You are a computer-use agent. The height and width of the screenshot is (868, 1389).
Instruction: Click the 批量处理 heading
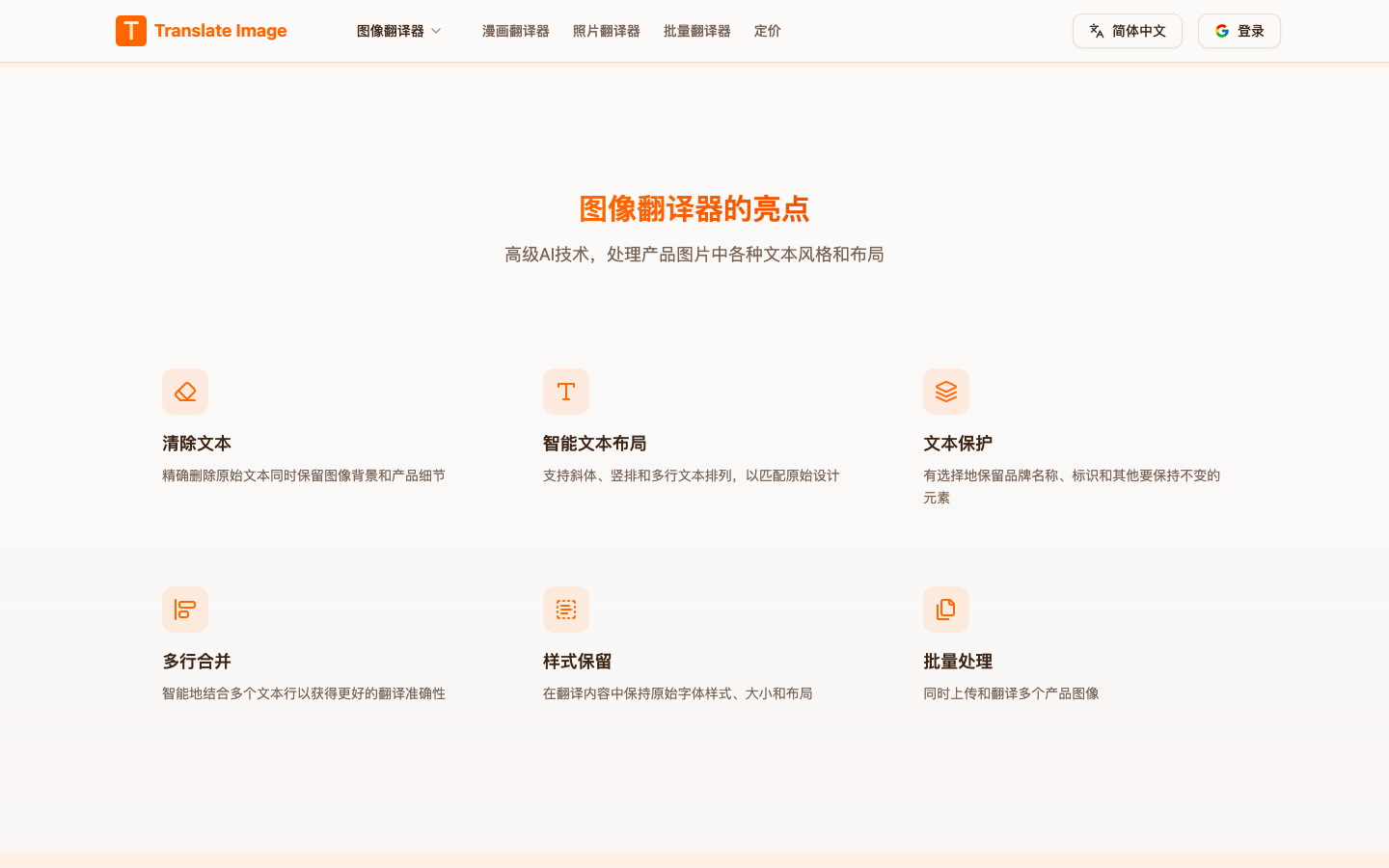958,662
